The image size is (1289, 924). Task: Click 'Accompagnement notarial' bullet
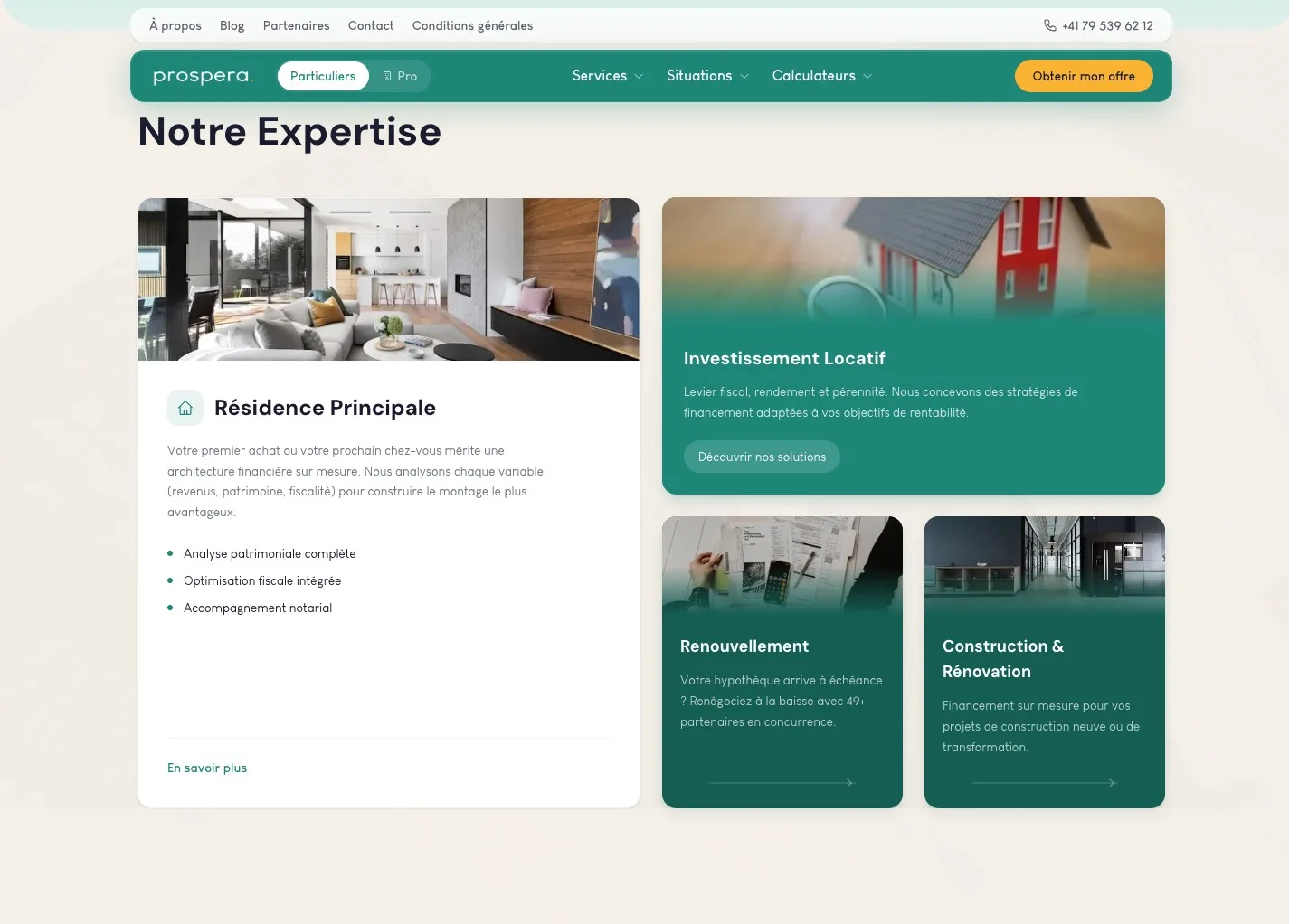click(258, 608)
